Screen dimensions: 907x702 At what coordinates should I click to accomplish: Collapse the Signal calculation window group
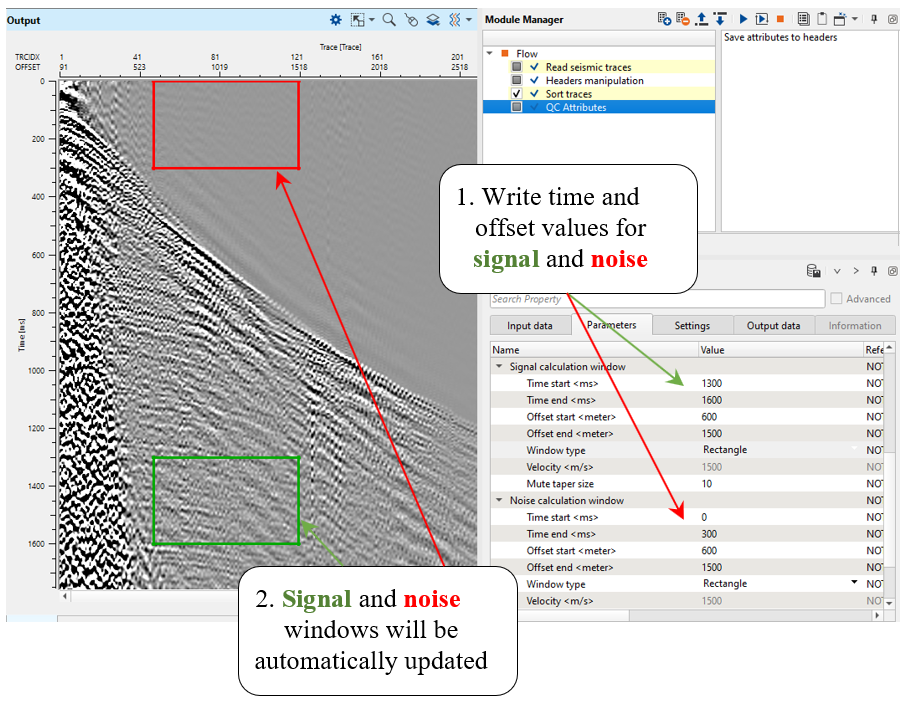pos(500,367)
